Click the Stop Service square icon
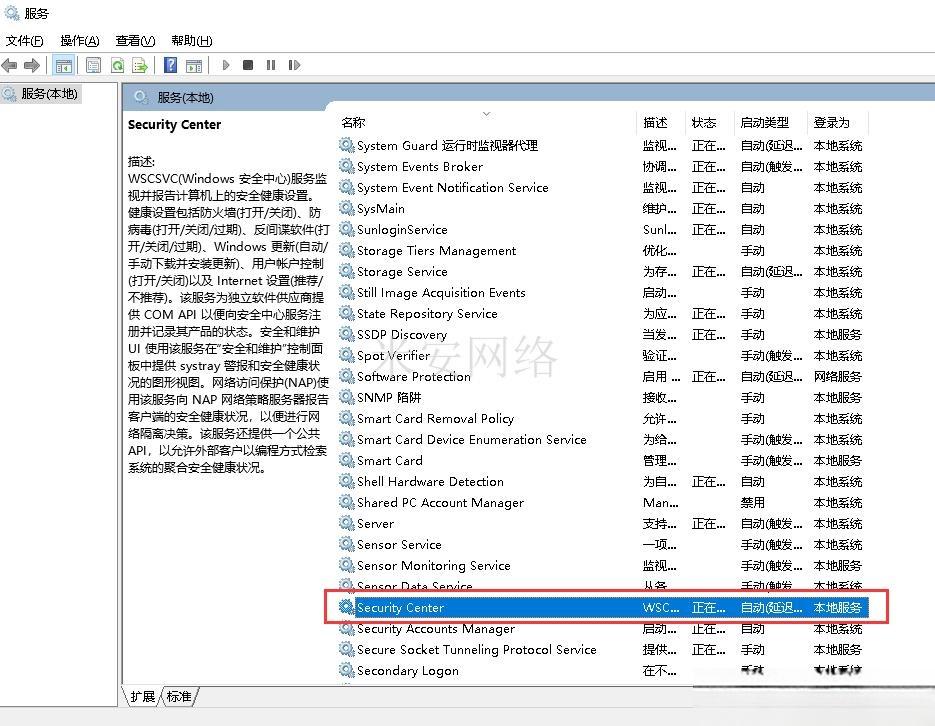 pyautogui.click(x=248, y=65)
